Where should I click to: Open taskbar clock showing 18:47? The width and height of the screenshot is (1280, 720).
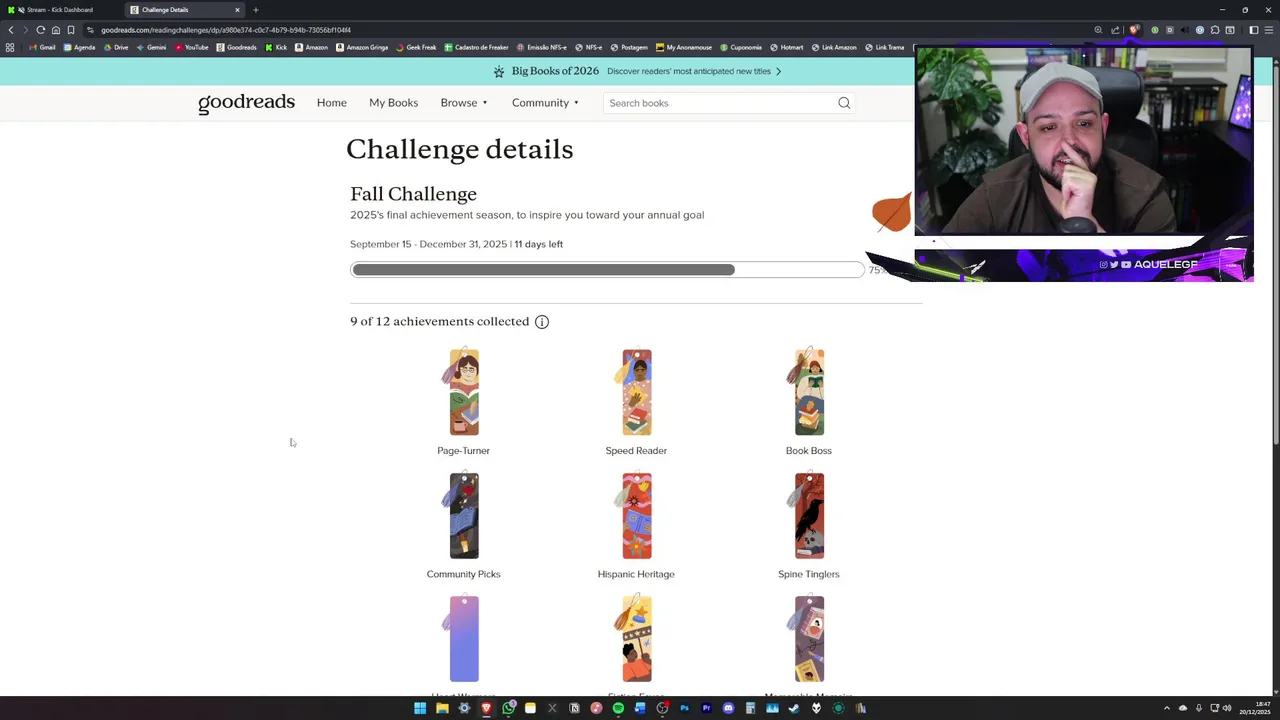(x=1256, y=708)
